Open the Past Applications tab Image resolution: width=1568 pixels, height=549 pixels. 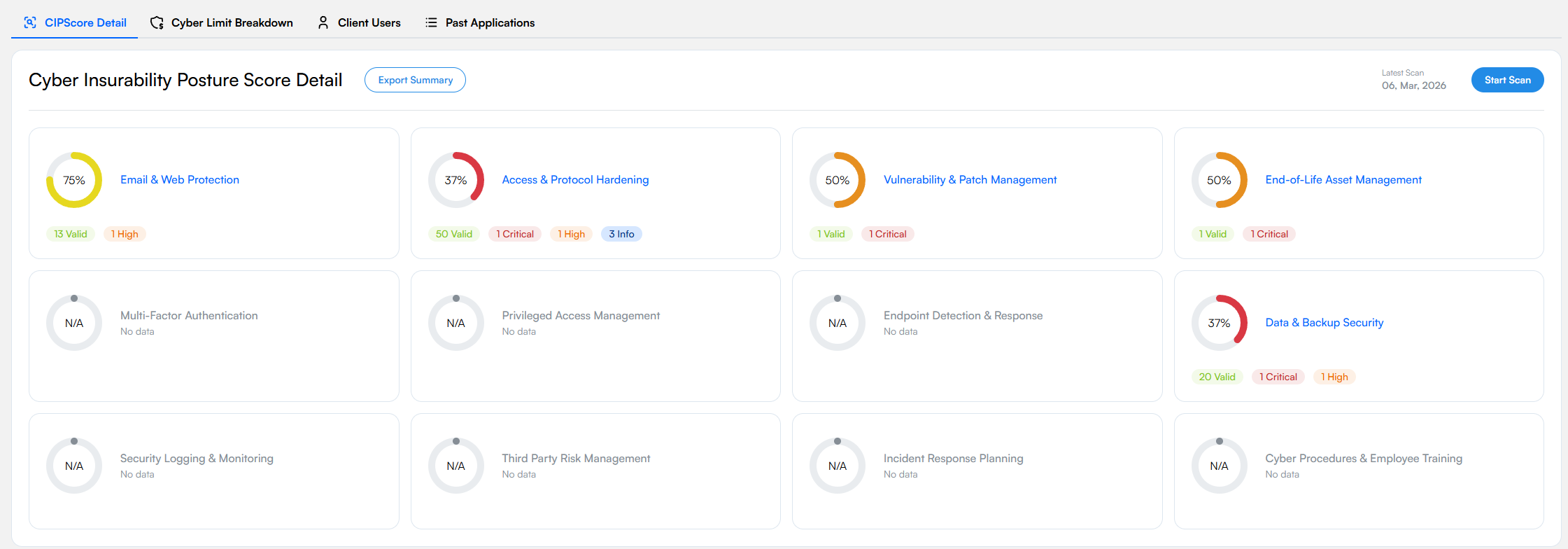coord(490,22)
